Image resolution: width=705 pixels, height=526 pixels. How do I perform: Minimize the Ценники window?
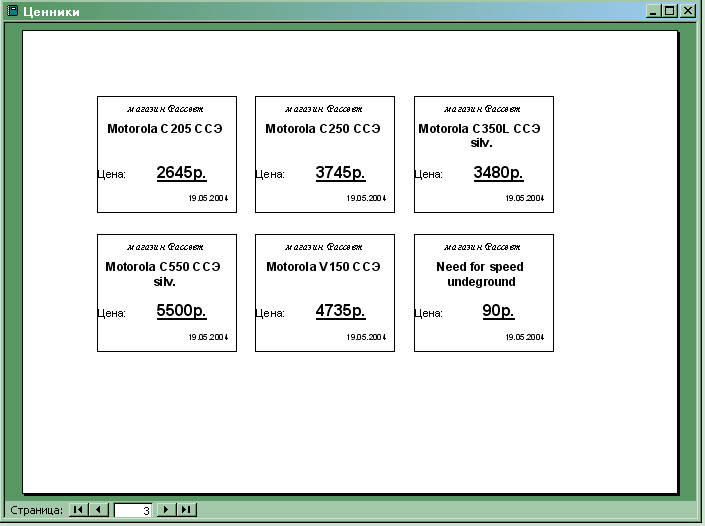[x=654, y=11]
